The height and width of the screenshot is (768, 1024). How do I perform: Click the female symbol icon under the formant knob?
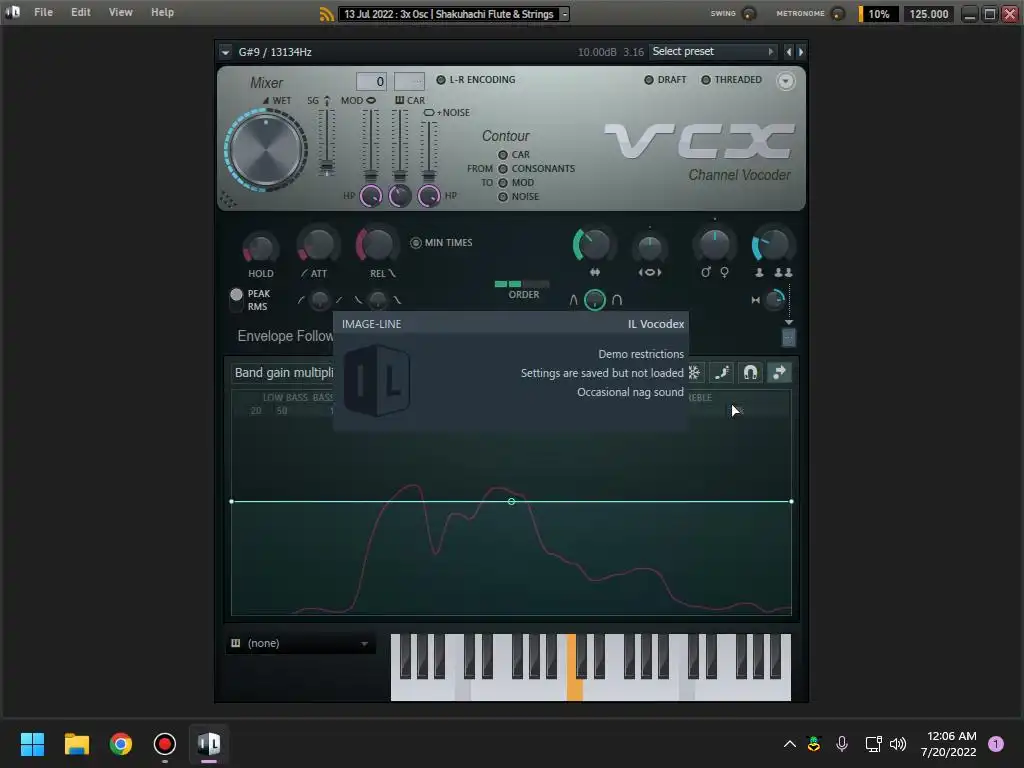724,272
